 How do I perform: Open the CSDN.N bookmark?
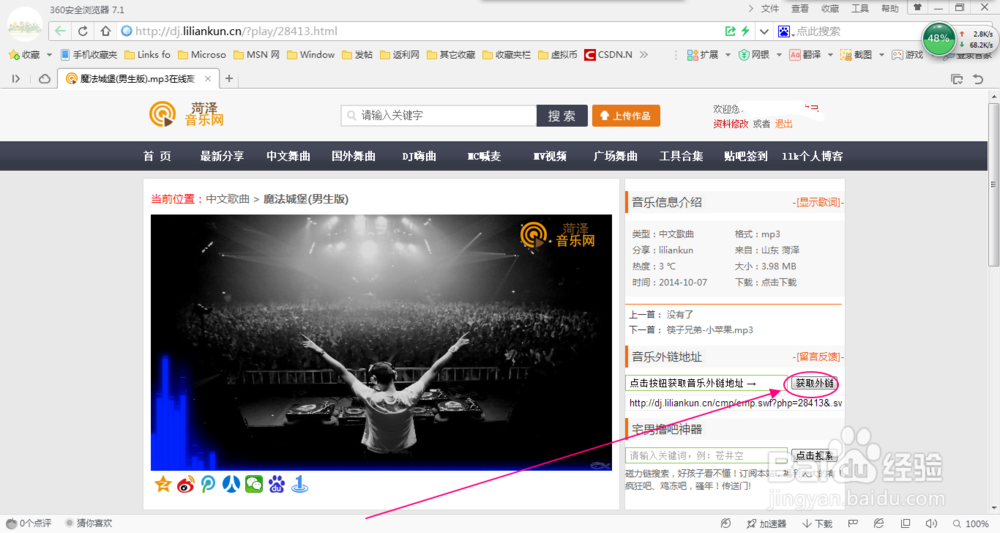pos(608,55)
